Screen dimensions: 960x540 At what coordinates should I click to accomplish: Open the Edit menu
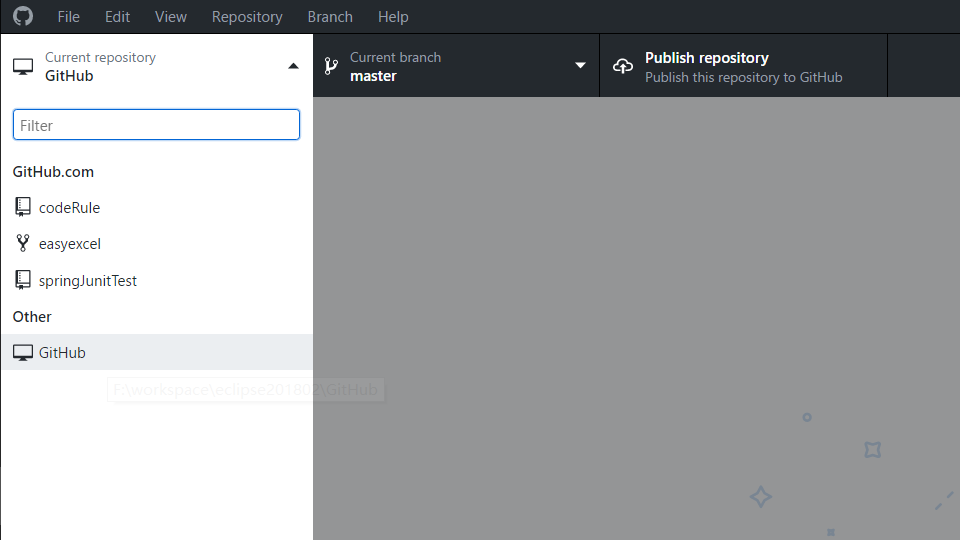(x=117, y=17)
